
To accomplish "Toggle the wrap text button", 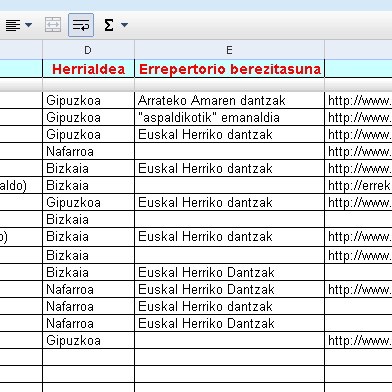I will click(x=81, y=25).
